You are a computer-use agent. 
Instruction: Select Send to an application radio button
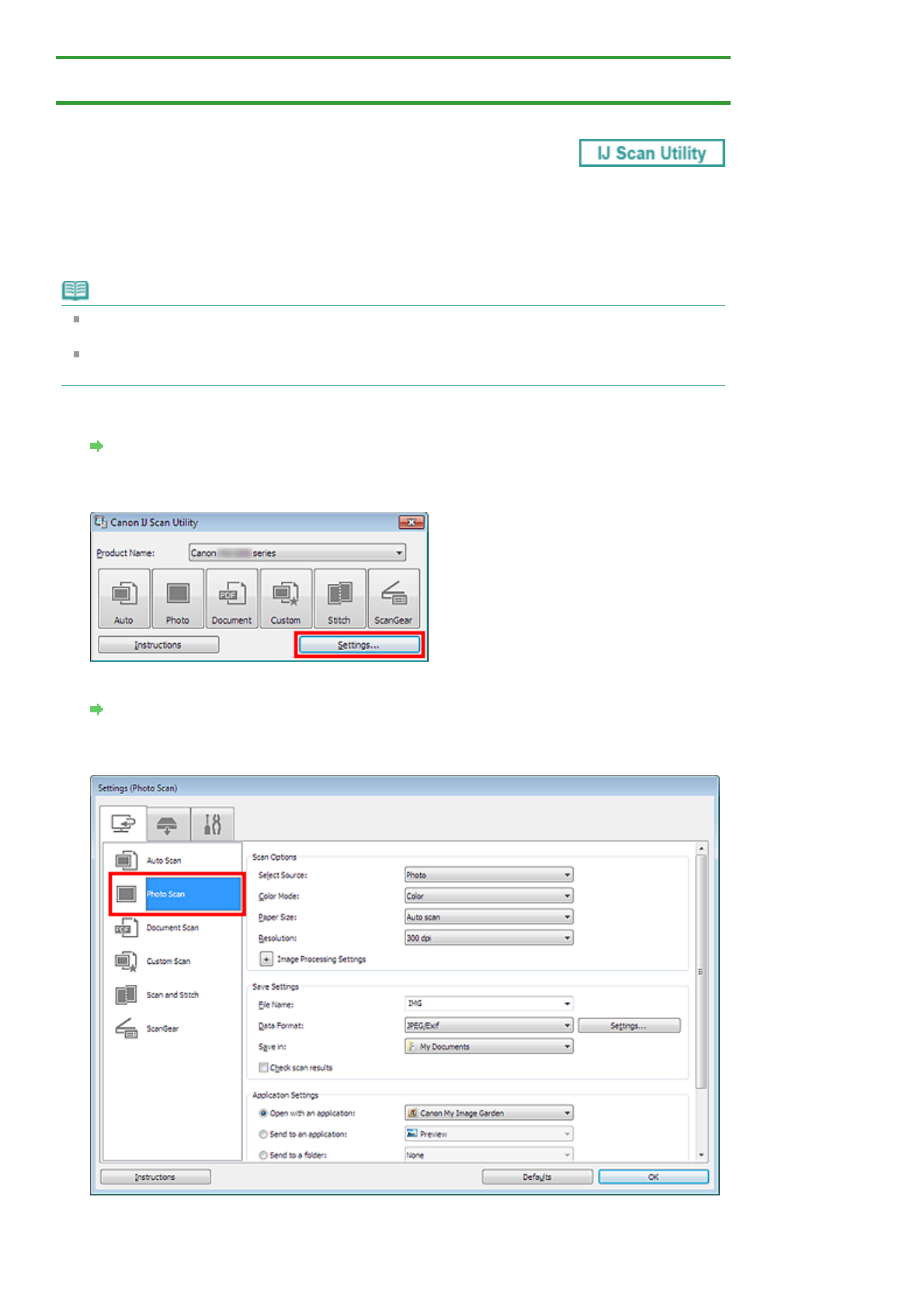[263, 1135]
